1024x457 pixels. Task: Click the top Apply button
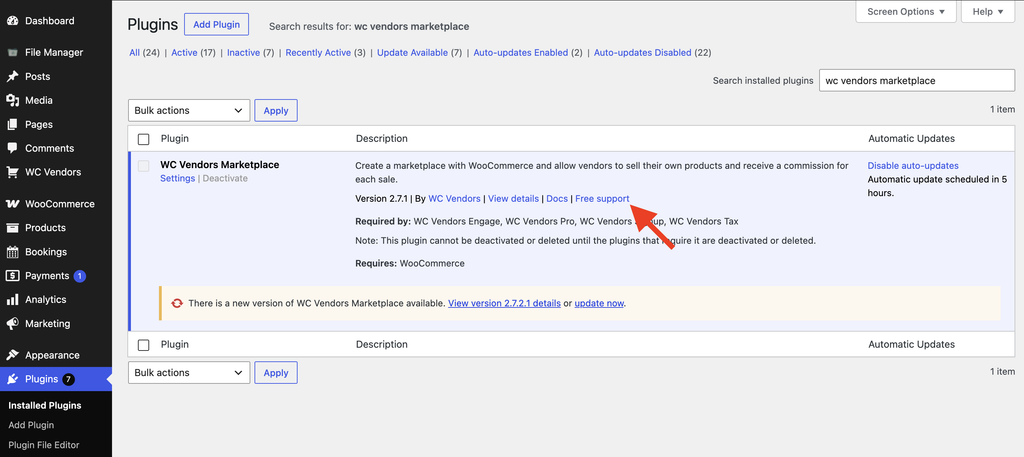(276, 110)
